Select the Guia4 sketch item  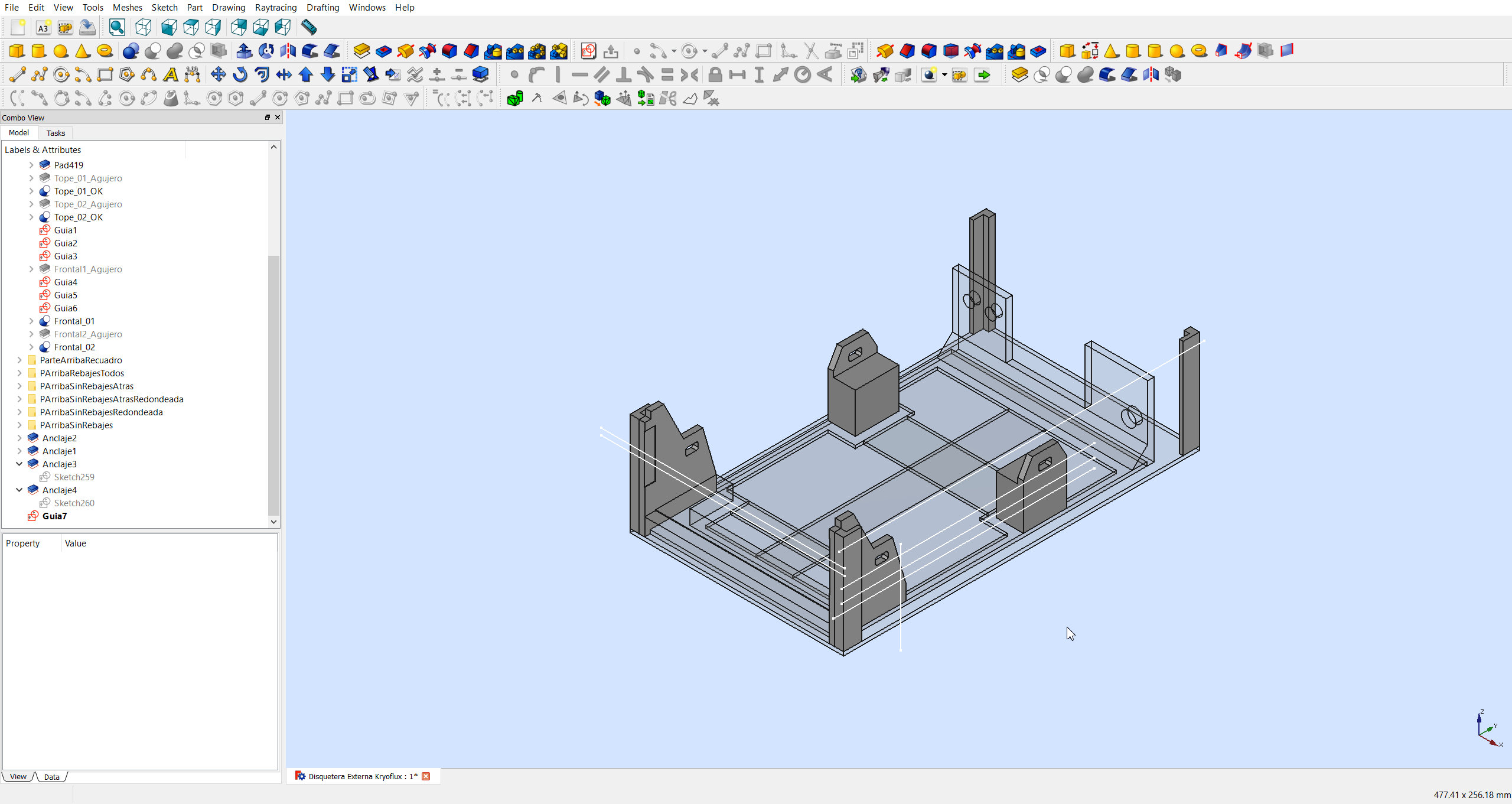point(66,282)
